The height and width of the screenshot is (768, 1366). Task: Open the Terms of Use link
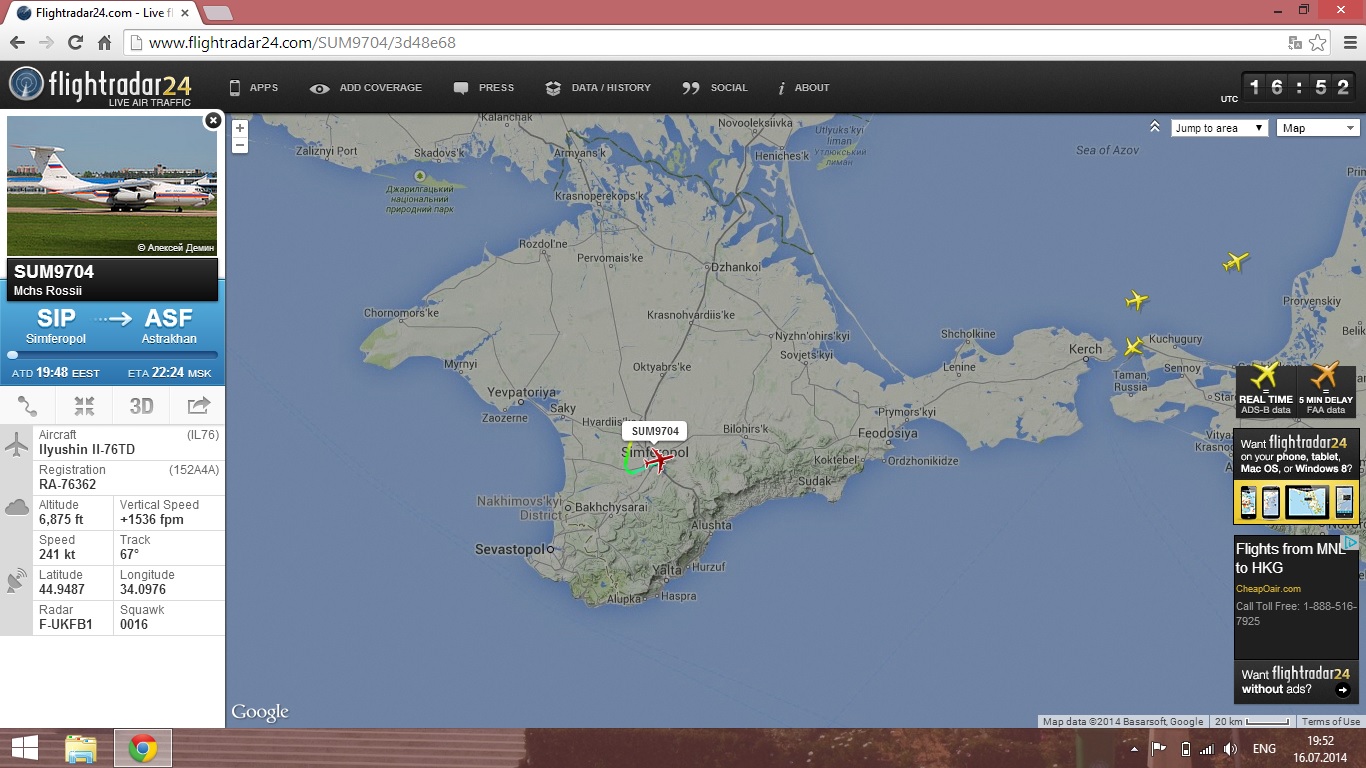[1330, 721]
